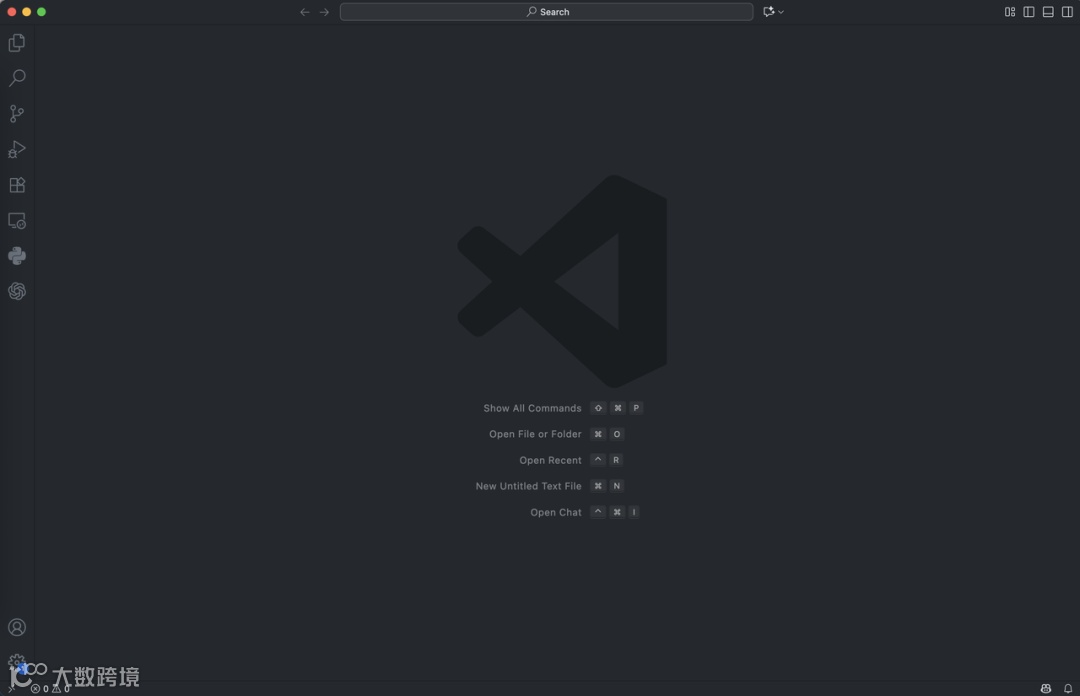
Task: Open the Explorer view in activity bar
Action: [17, 43]
